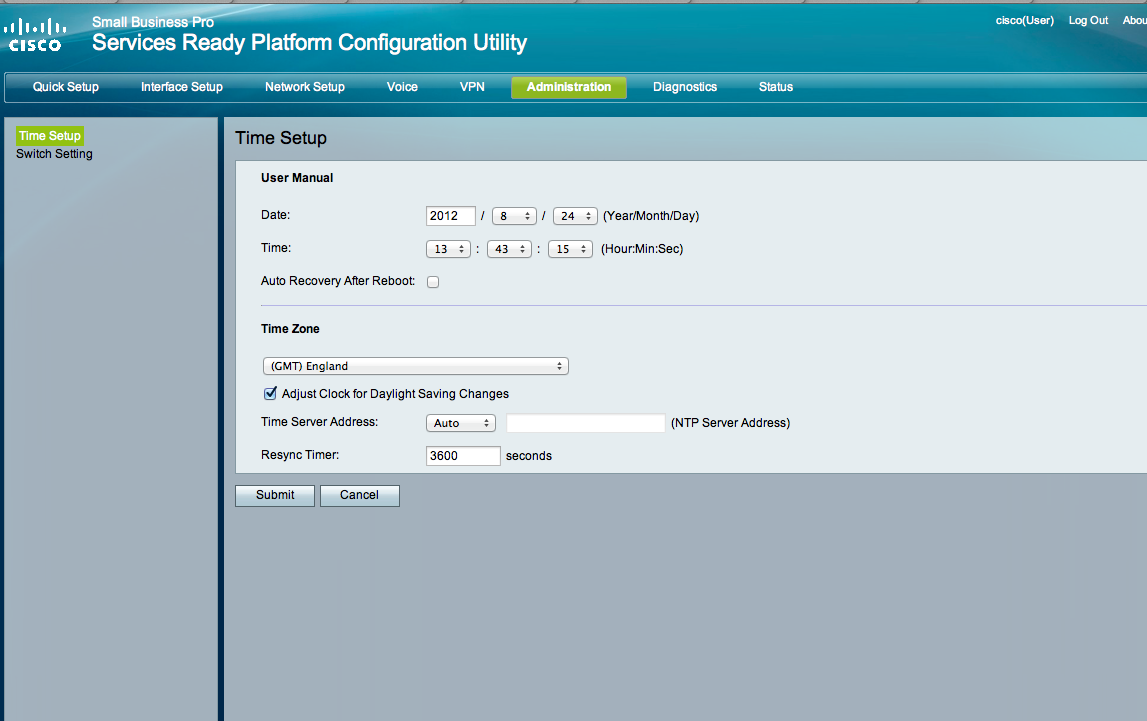Uncheck Adjust Clock for Daylight Saving Changes
This screenshot has width=1147, height=721.
(270, 393)
